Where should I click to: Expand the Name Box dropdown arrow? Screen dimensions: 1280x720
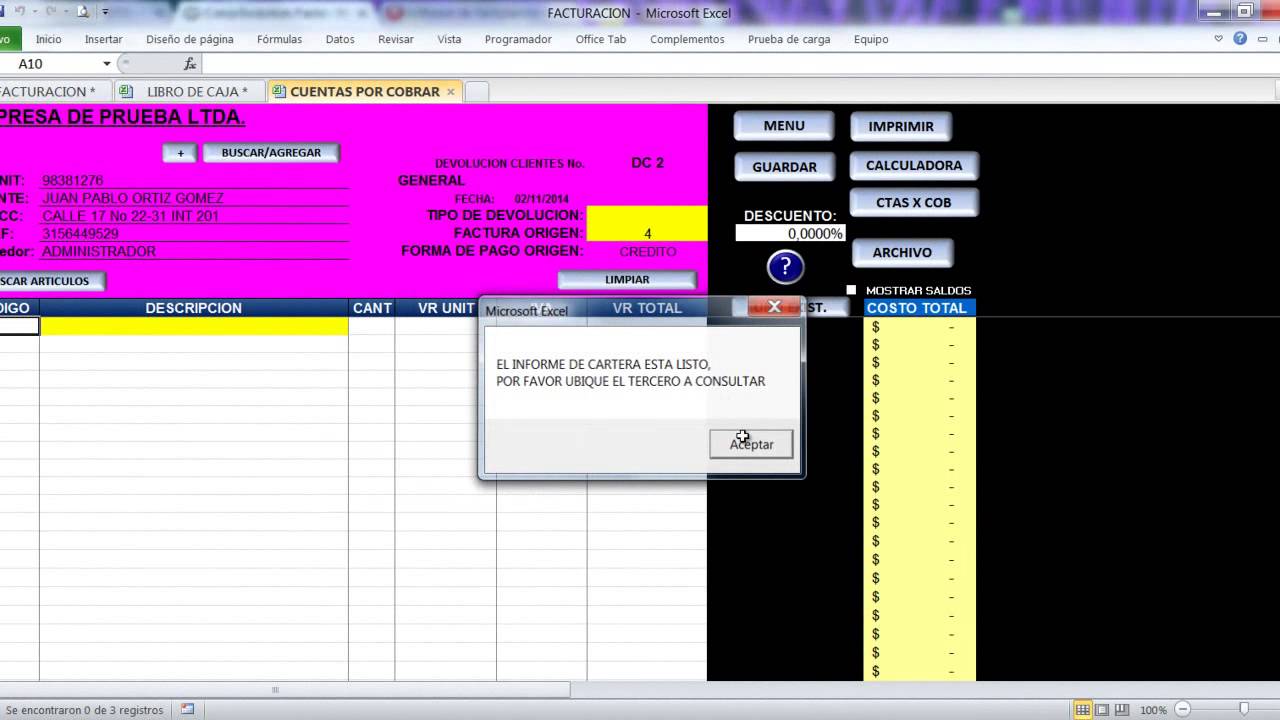point(107,64)
